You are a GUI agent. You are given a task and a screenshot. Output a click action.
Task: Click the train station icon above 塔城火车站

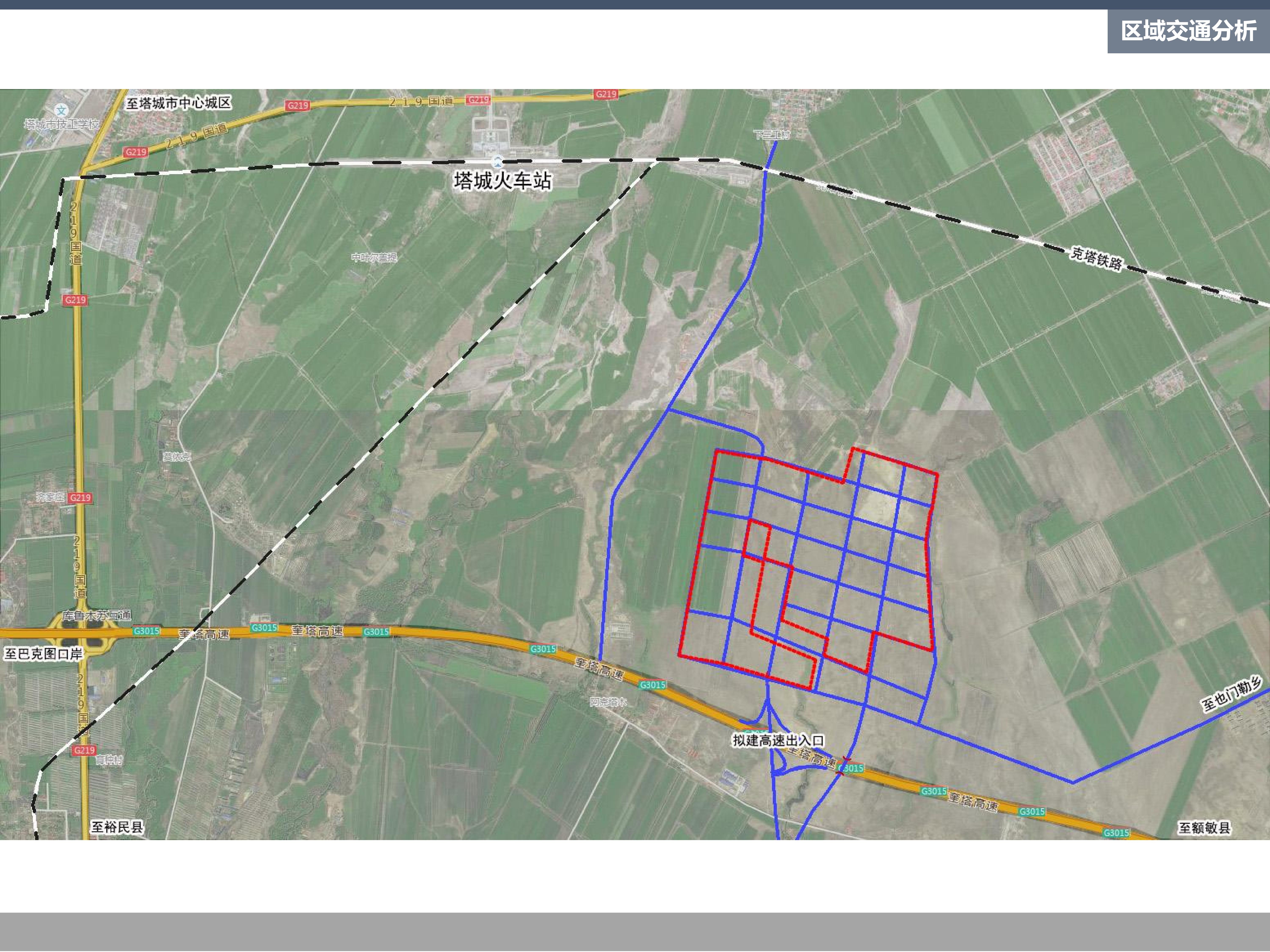498,161
